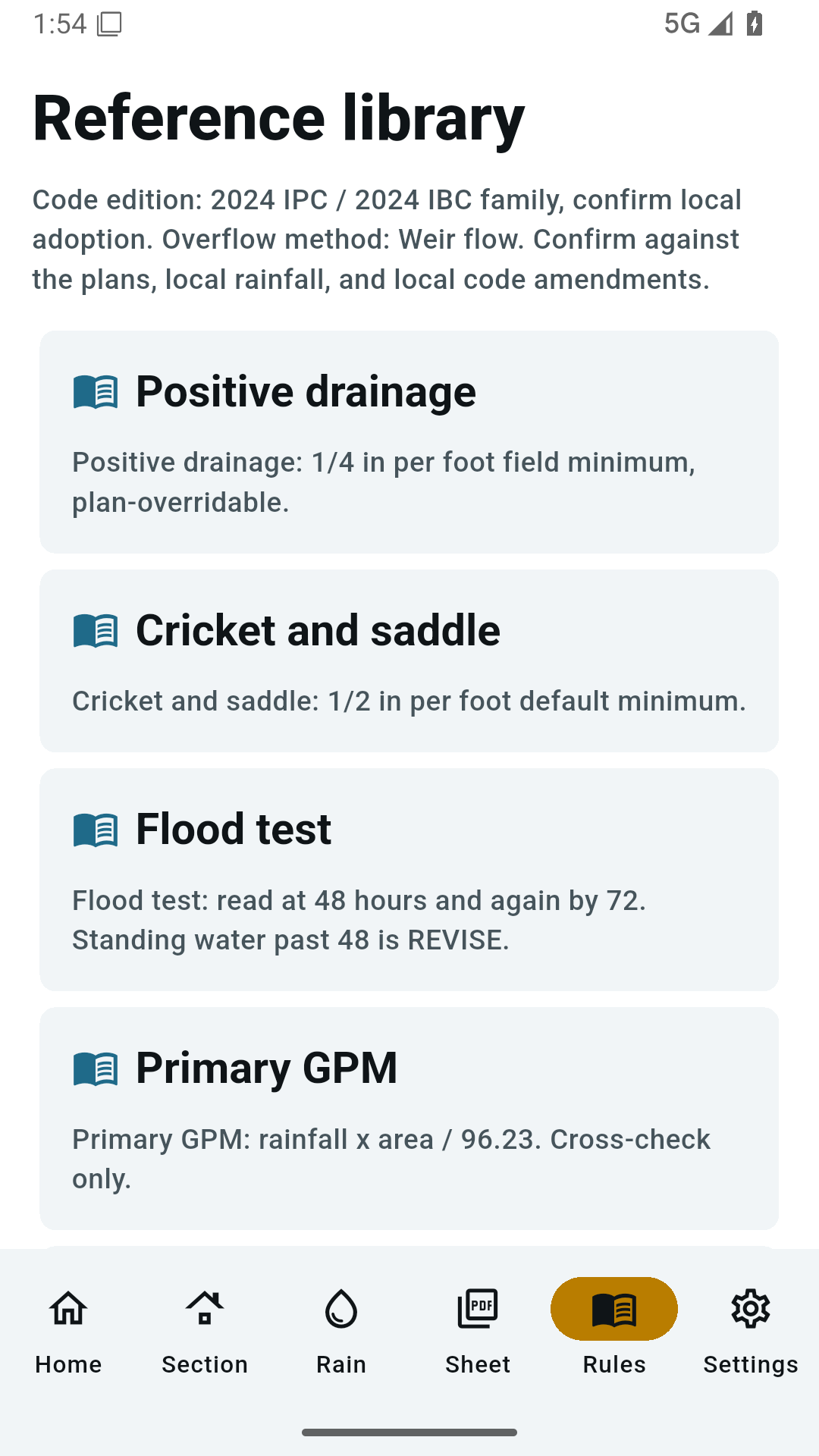The image size is (819, 1456).
Task: Select the Flood test heading
Action: click(x=234, y=829)
